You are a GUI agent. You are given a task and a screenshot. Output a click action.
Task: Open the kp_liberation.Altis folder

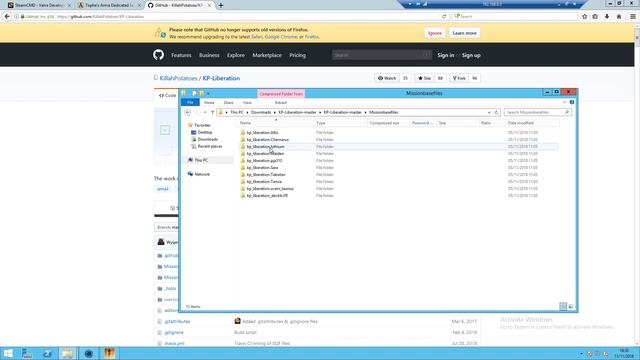click(x=262, y=133)
